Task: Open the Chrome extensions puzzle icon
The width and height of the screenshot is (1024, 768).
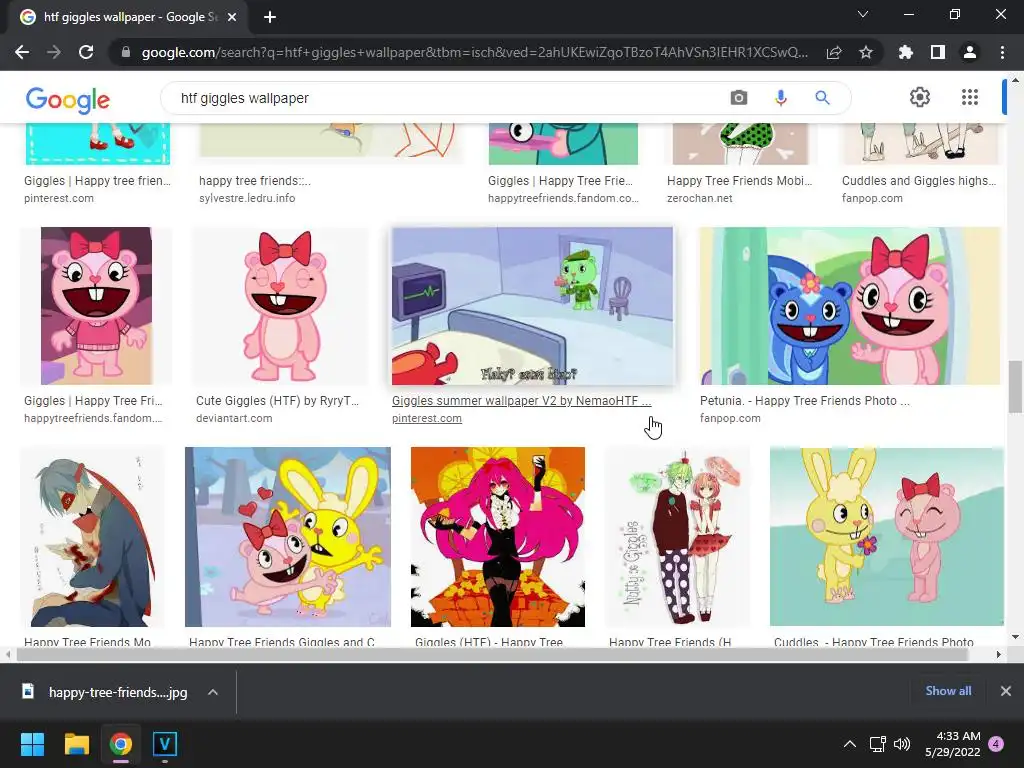Action: pyautogui.click(x=905, y=52)
